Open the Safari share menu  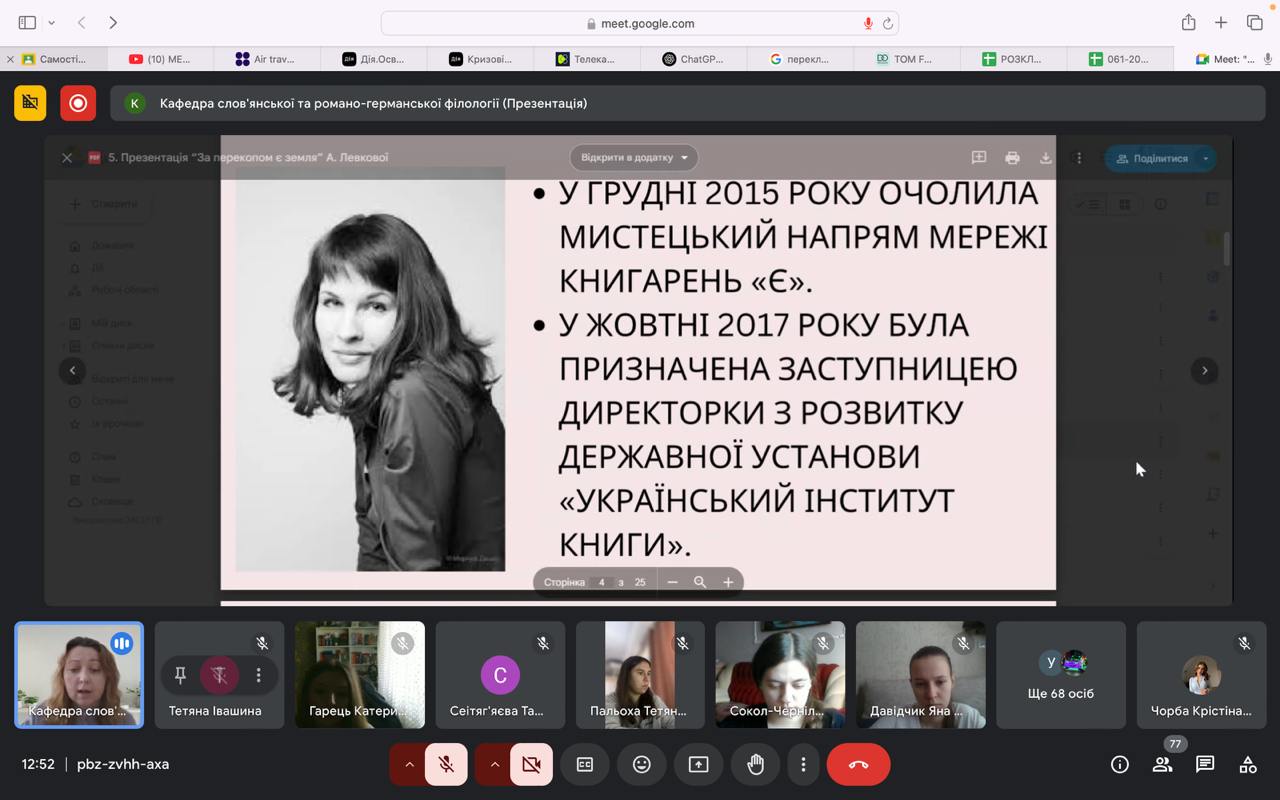click(1188, 22)
